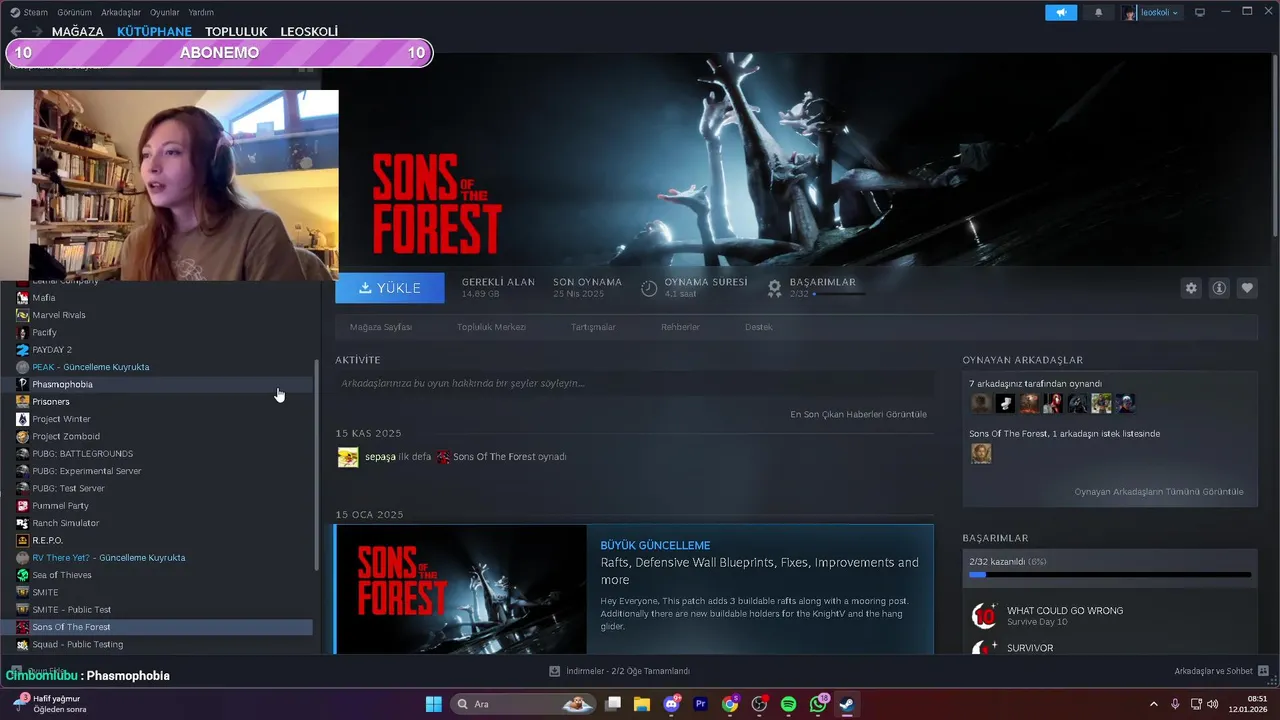
Task: Click the activity text input field
Action: [x=634, y=383]
